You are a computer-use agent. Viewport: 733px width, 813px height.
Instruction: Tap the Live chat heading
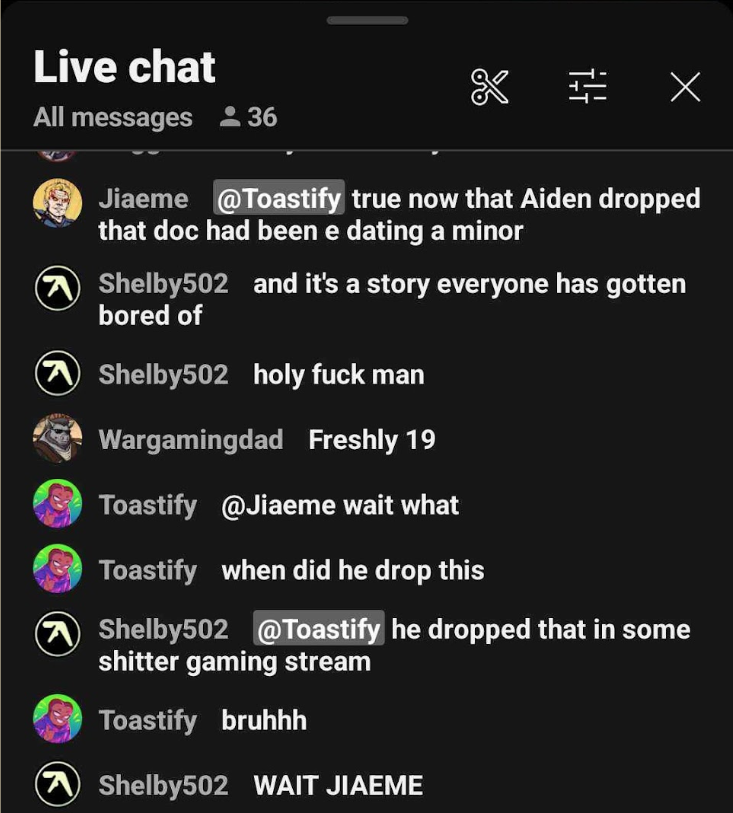coord(124,67)
